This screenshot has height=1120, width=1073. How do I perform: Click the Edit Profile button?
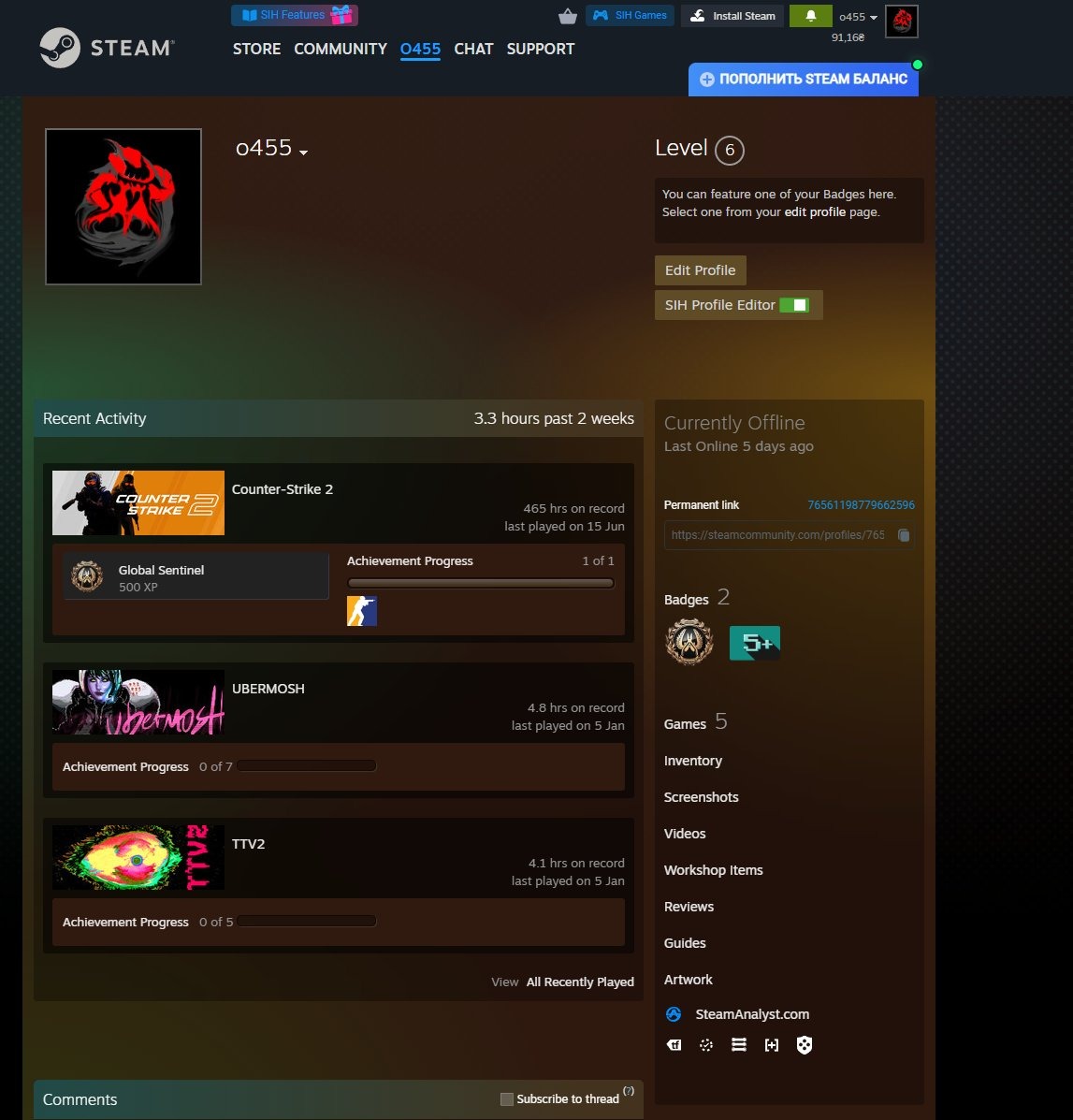tap(701, 270)
